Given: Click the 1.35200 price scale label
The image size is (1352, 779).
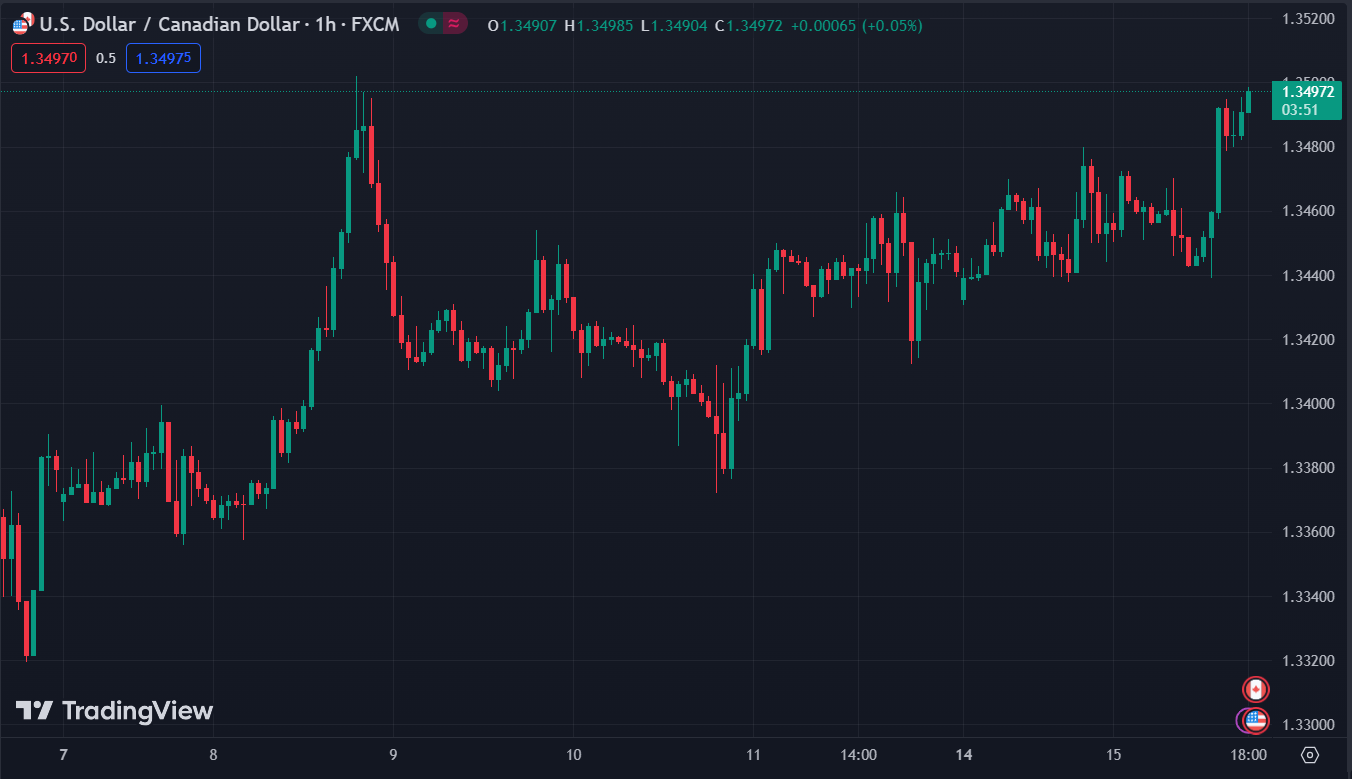Looking at the screenshot, I should coord(1307,19).
